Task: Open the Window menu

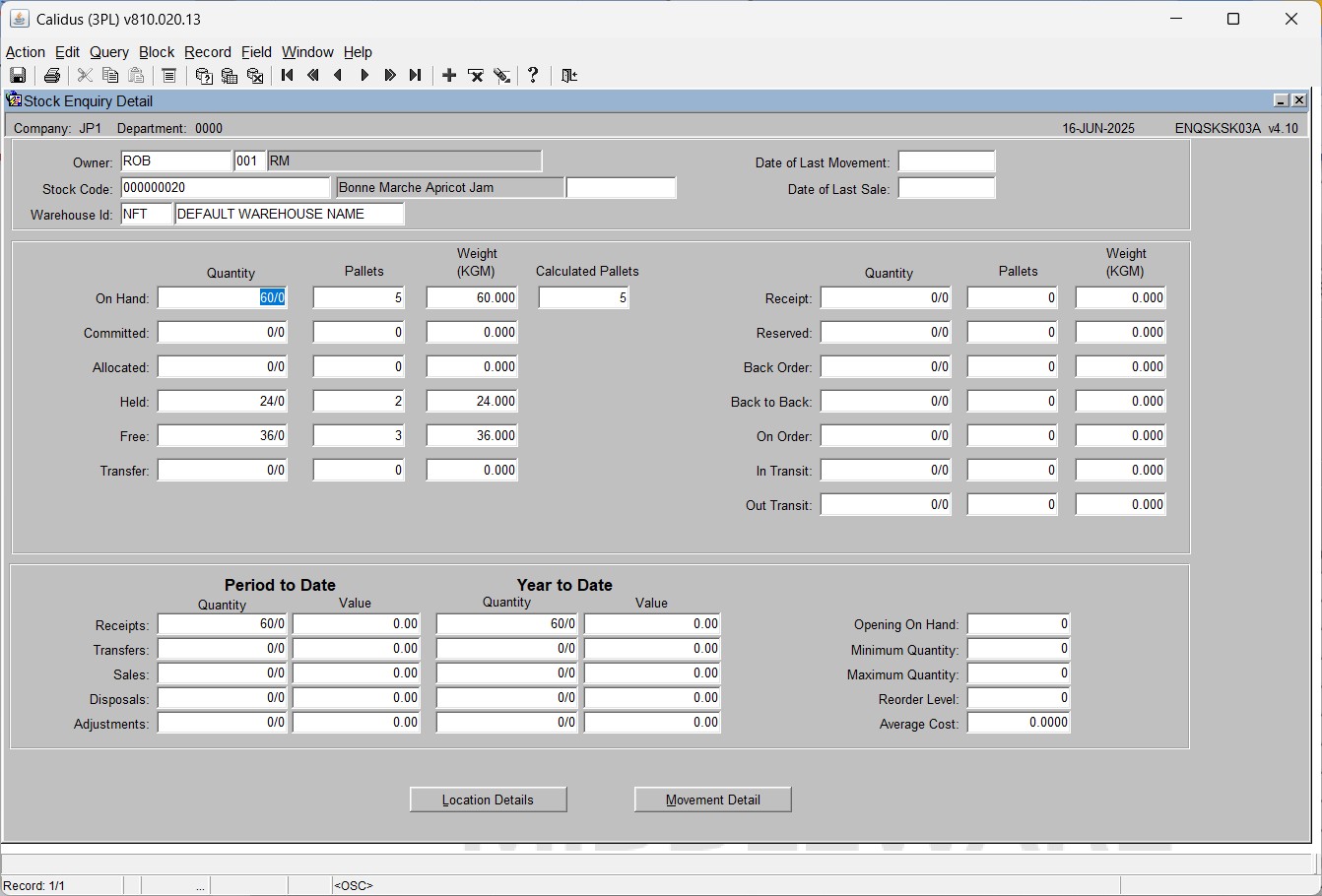Action: pos(307,52)
